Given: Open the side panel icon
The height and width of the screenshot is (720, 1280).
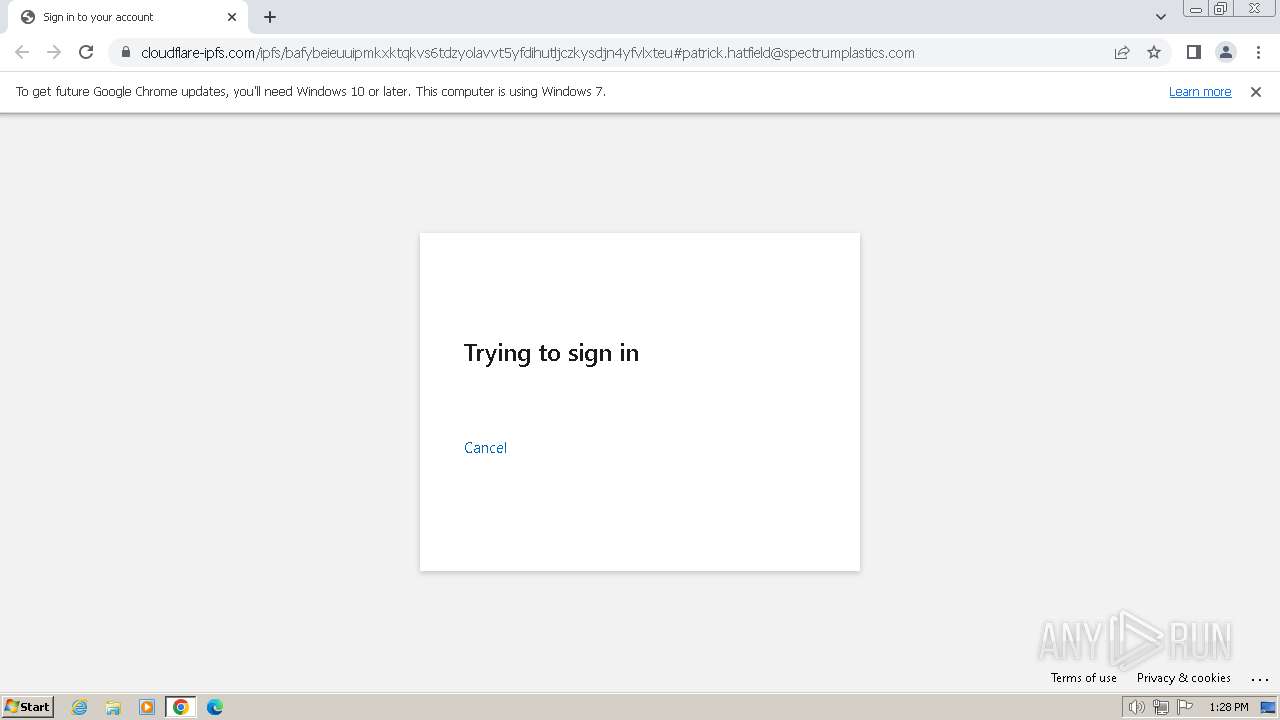Looking at the screenshot, I should [1193, 52].
